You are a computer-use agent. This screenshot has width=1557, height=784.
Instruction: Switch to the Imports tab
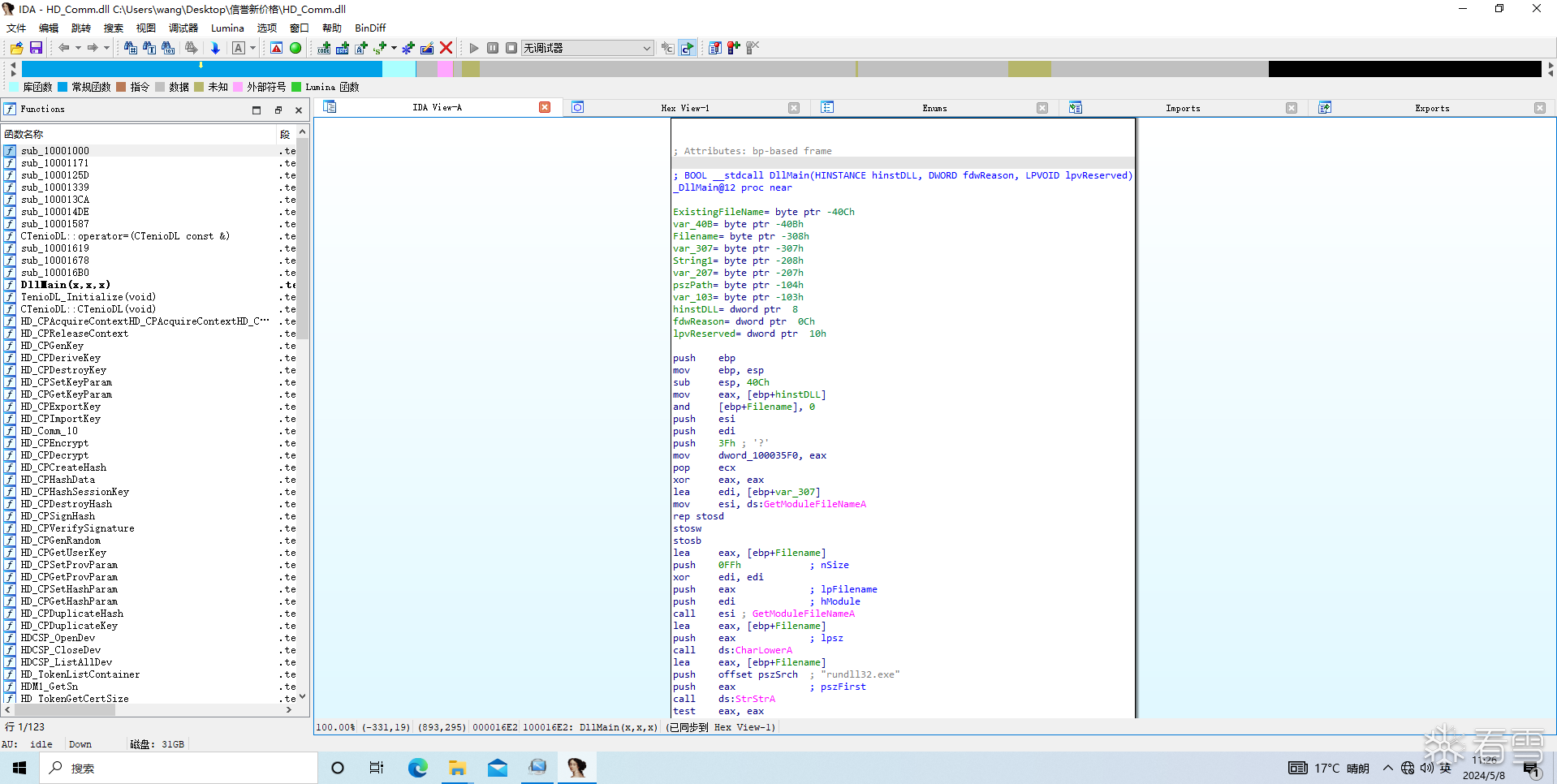[x=1183, y=108]
